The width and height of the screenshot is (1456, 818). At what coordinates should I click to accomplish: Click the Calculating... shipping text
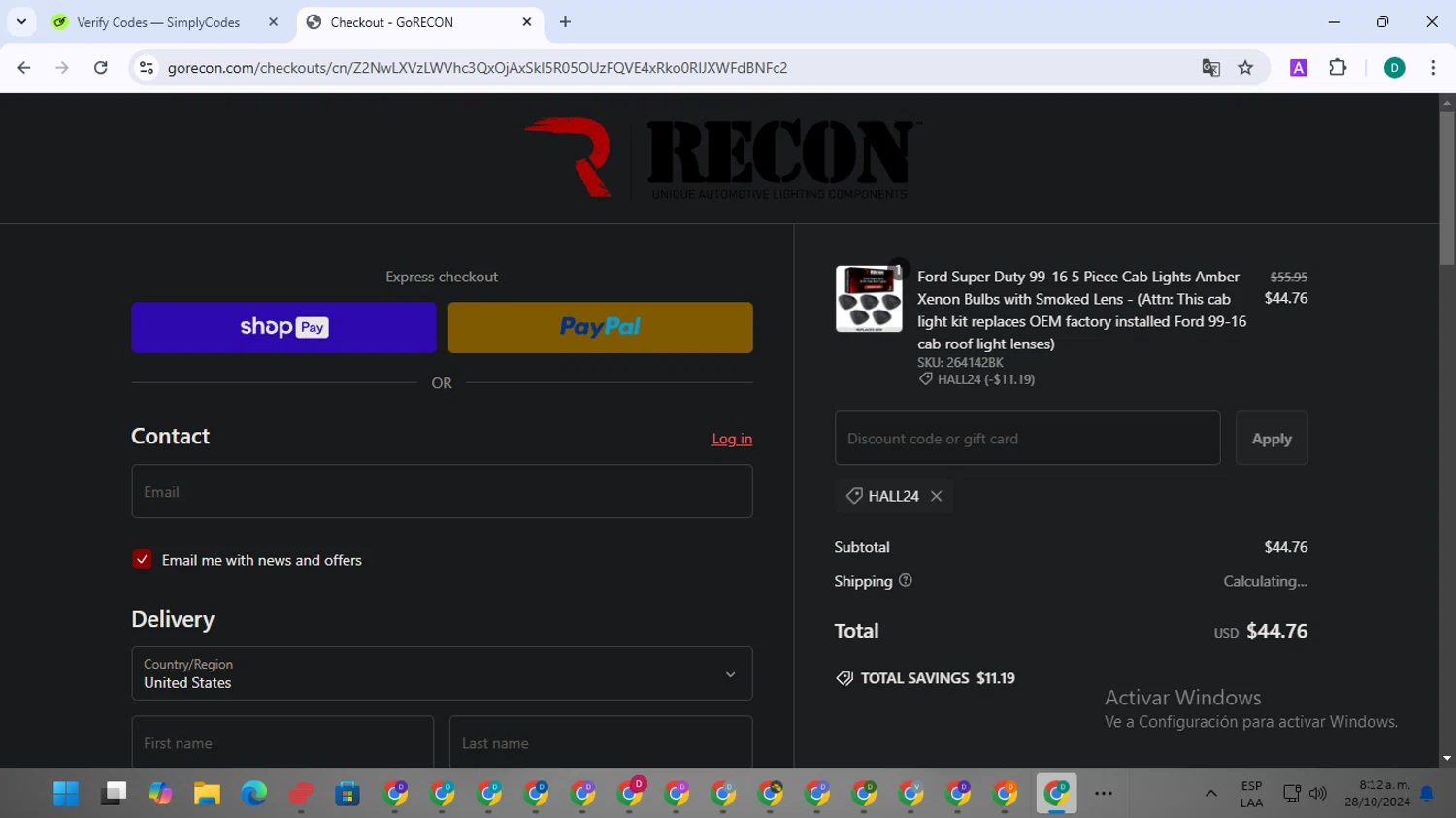1265,581
